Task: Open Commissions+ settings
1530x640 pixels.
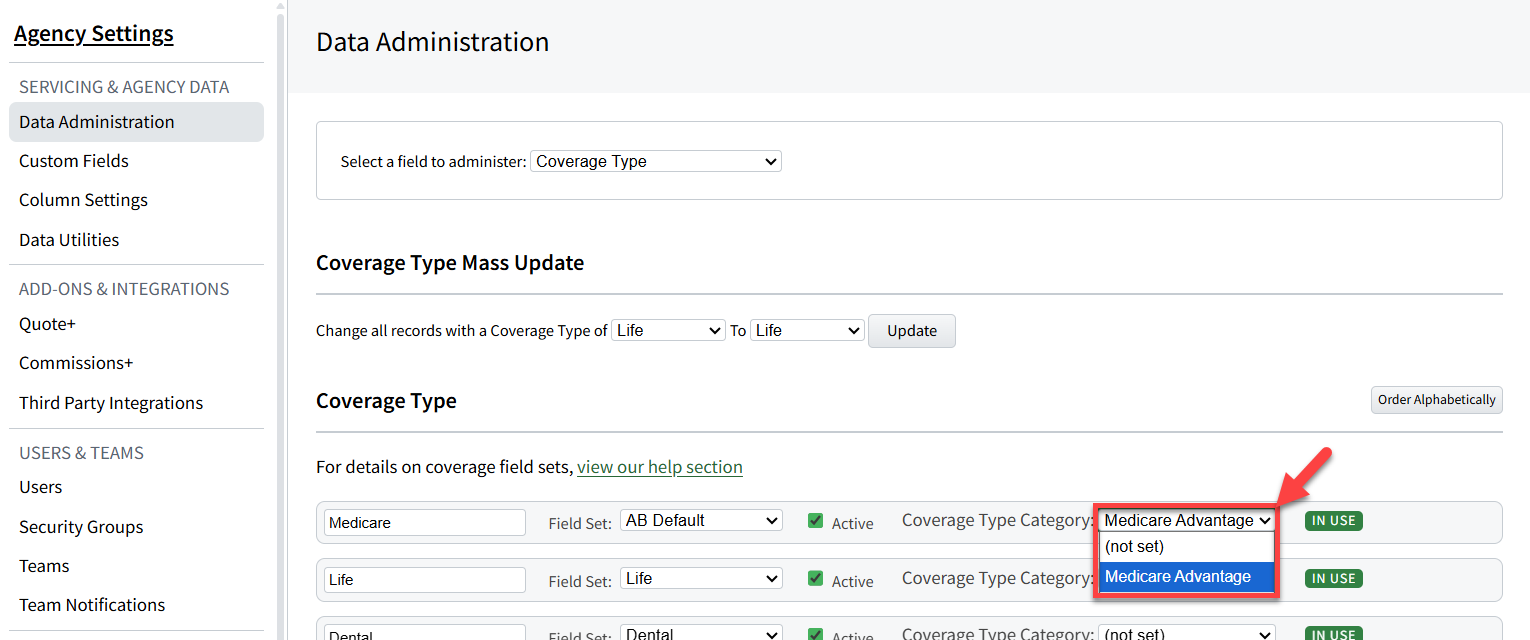Action: 76,363
